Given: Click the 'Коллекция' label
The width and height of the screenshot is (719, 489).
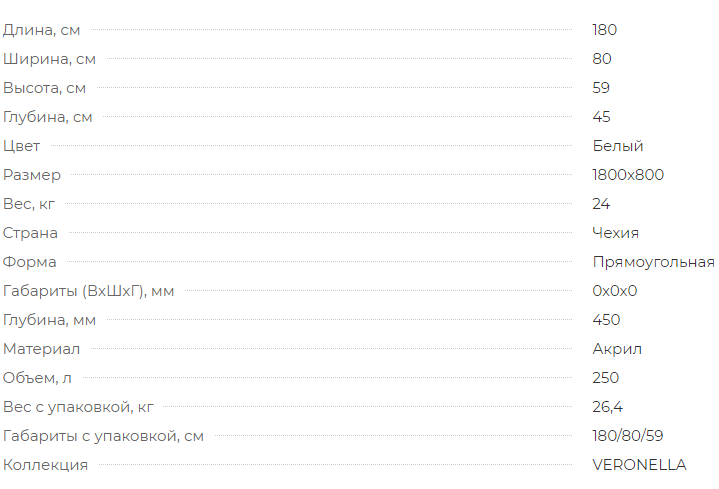Looking at the screenshot, I should (45, 465).
